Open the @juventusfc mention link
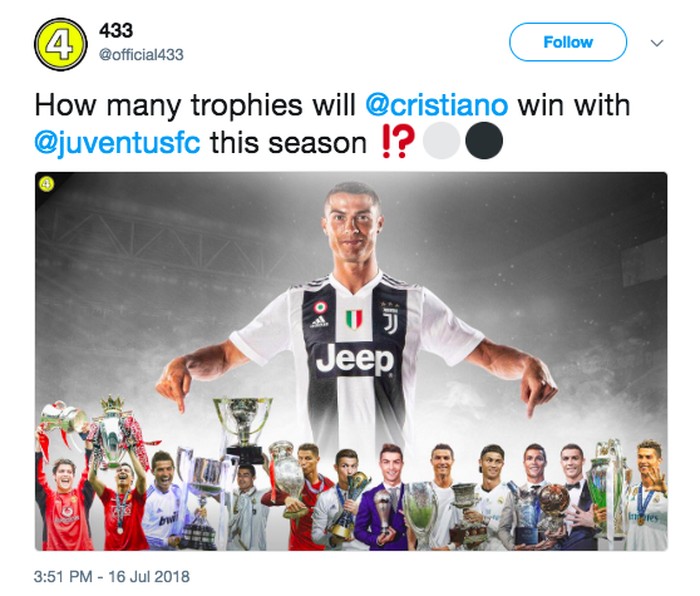 tap(117, 144)
